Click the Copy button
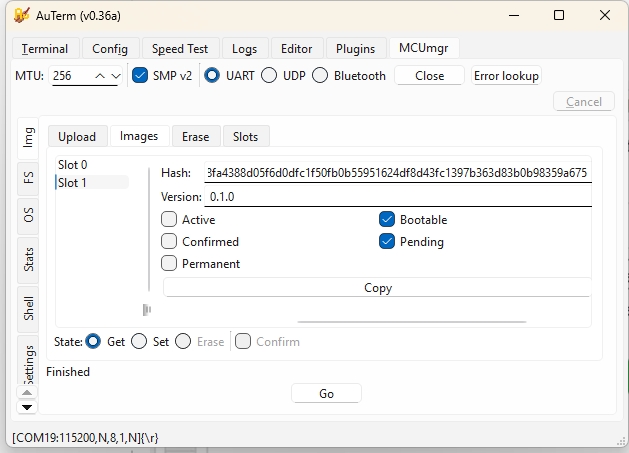629x453 pixels. [377, 288]
